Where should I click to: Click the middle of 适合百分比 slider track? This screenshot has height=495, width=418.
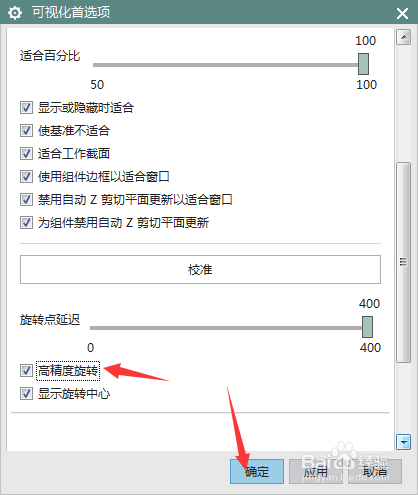pyautogui.click(x=226, y=65)
